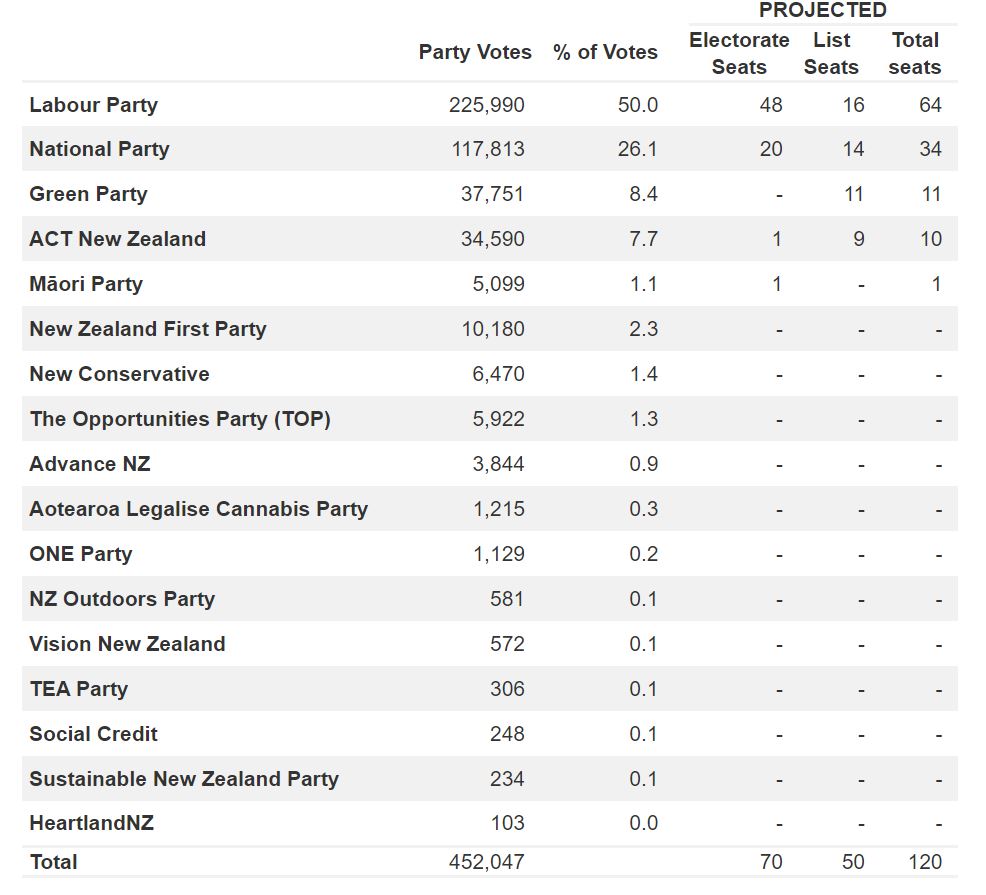
Task: Click New Zealand First Party name
Action: [x=148, y=329]
